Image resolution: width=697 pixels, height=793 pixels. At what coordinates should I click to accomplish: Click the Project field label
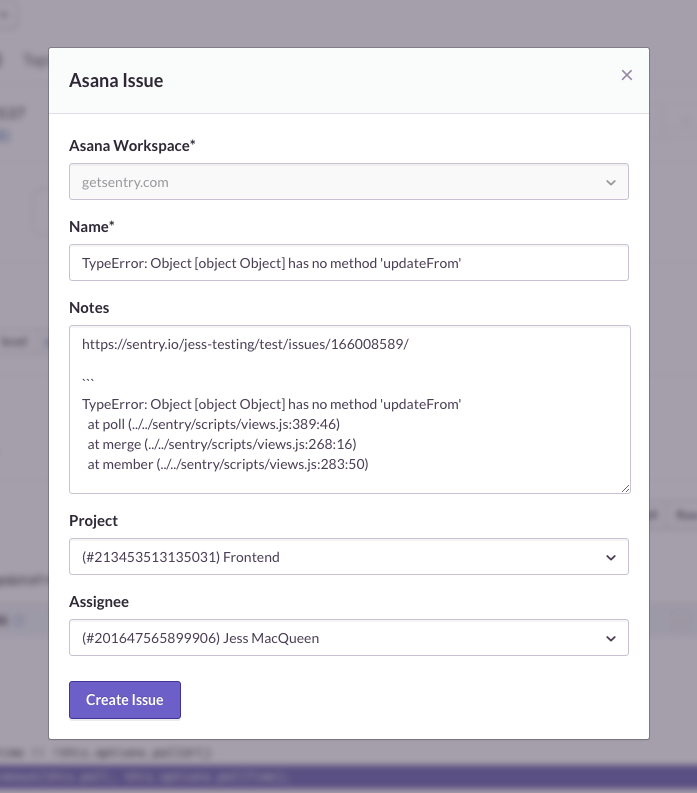[x=93, y=521]
